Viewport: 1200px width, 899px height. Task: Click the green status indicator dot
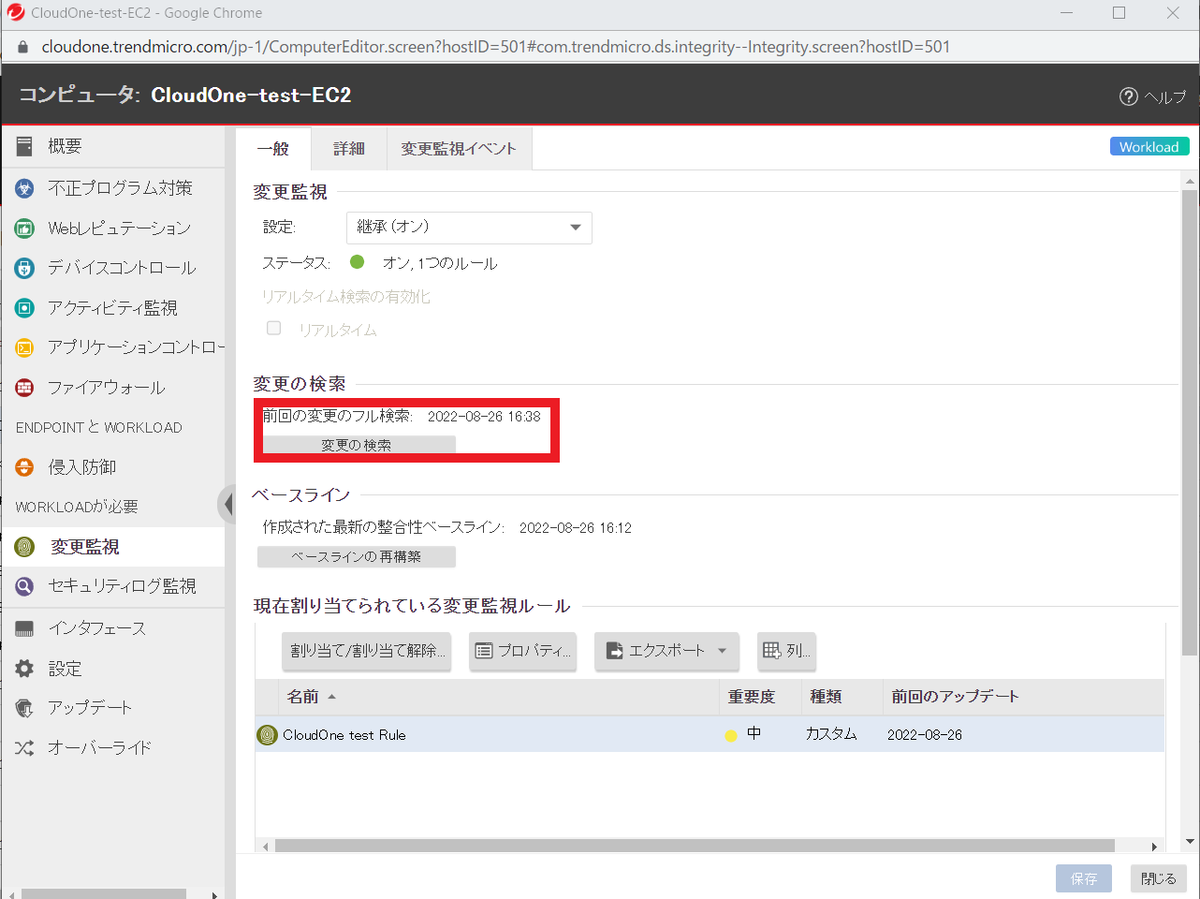tap(357, 263)
